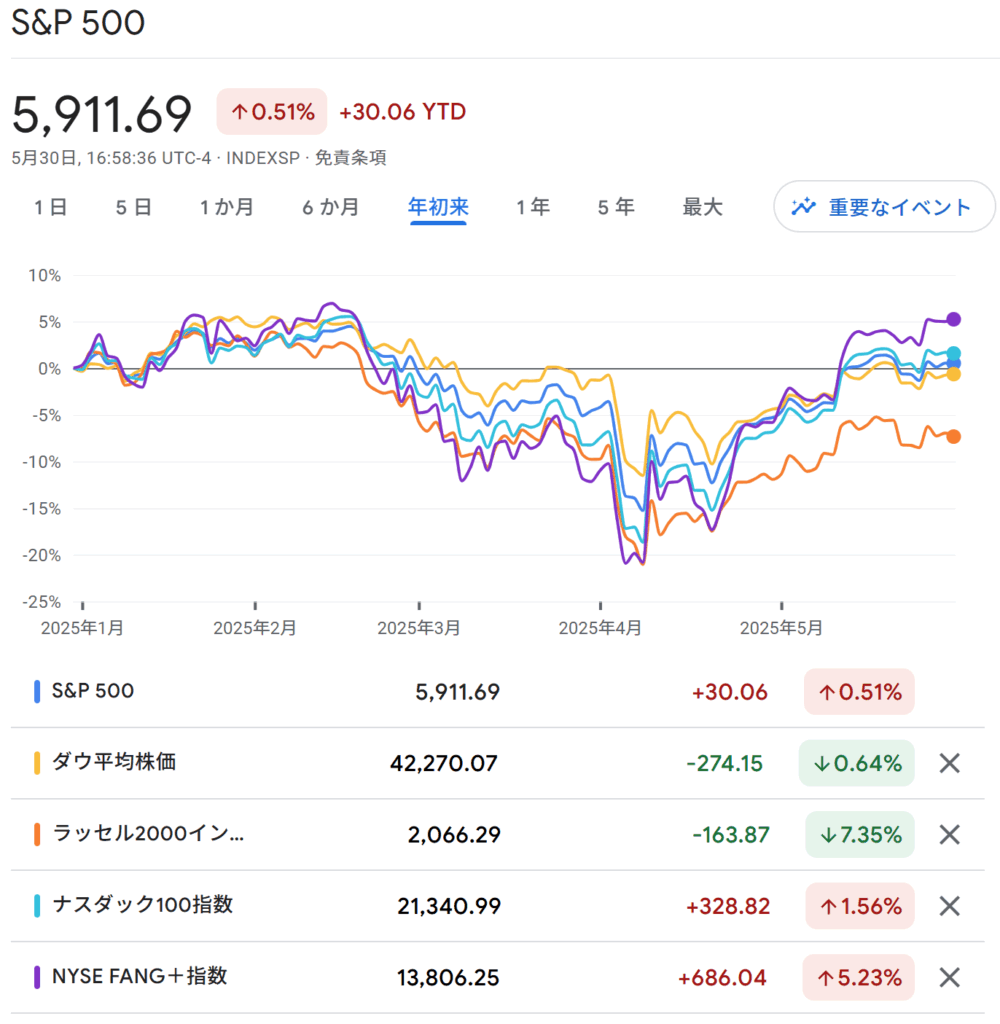1000x1024 pixels.
Task: Click the INDEXSP exchange label
Action: [263, 158]
